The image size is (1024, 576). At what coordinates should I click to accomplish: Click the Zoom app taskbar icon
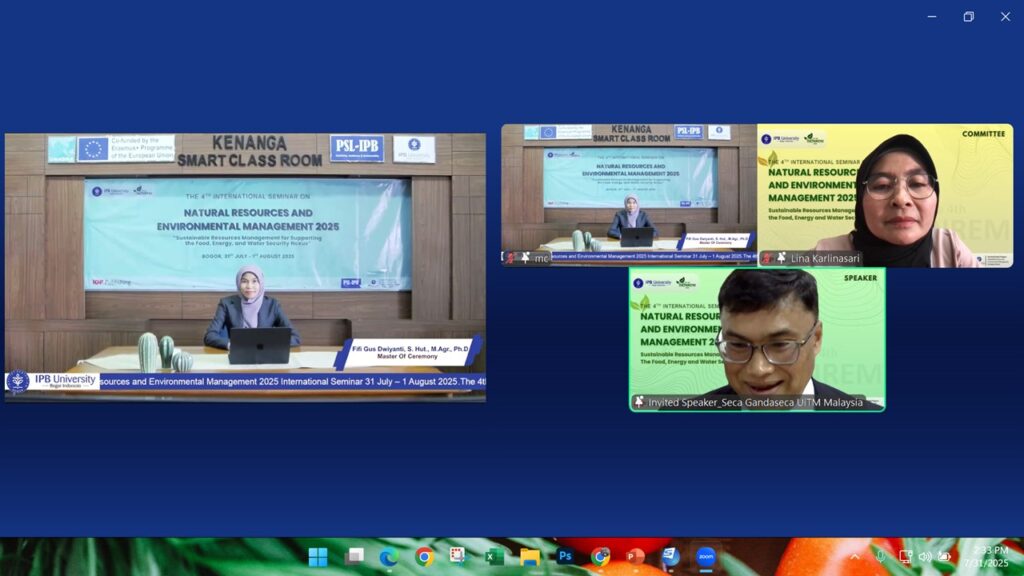coord(706,557)
